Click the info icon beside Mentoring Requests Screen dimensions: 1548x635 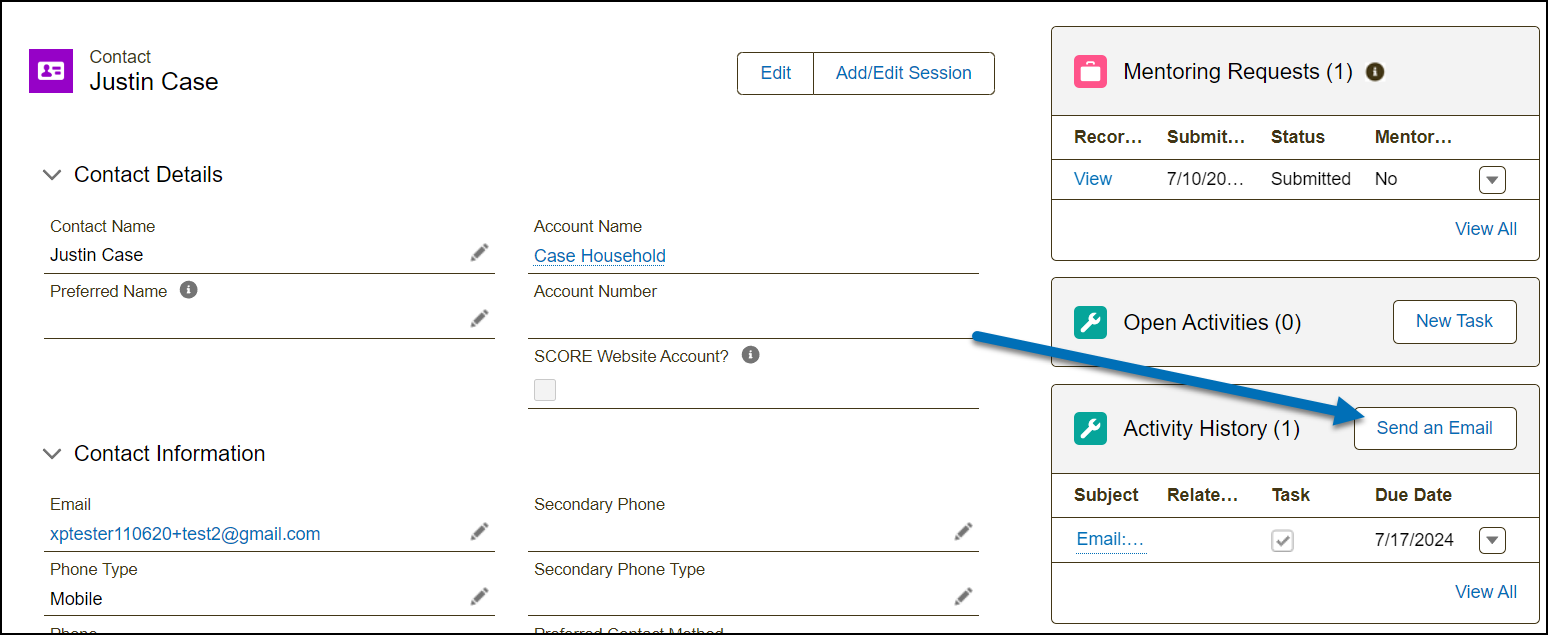point(1375,72)
